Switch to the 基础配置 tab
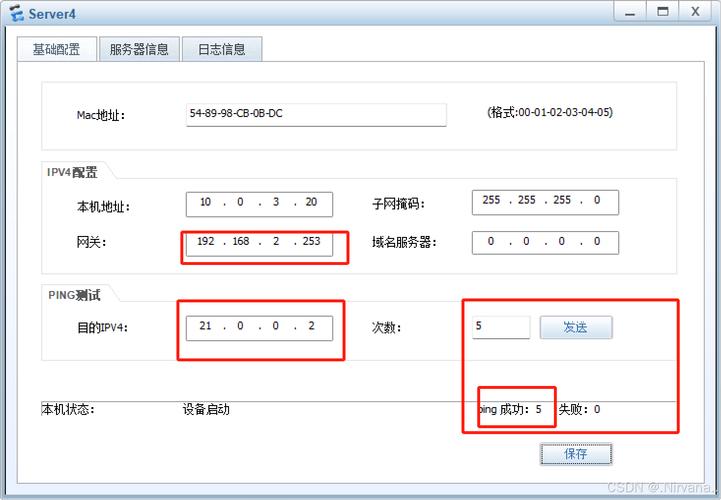721x500 pixels. pos(57,49)
